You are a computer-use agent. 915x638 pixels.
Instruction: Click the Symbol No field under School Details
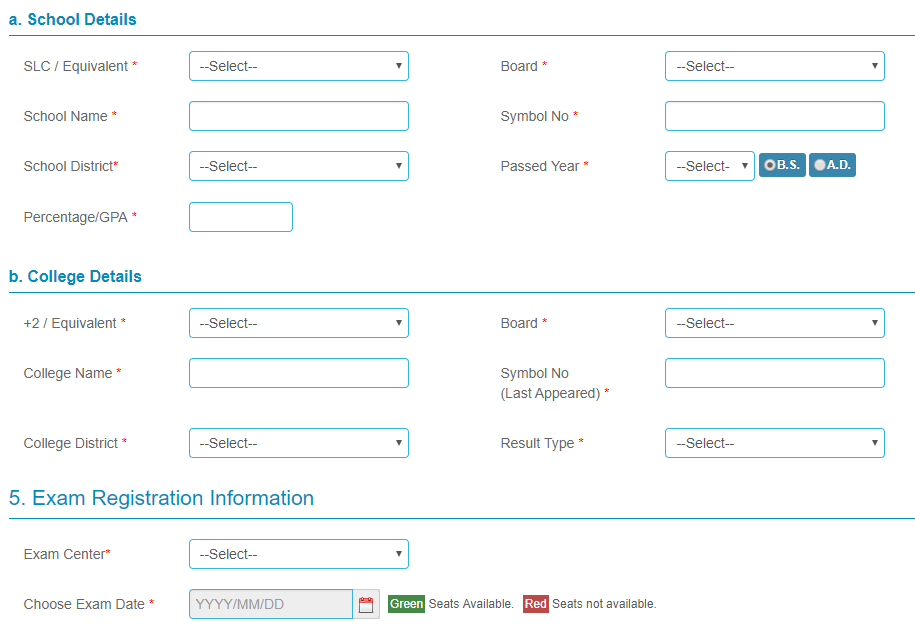click(774, 116)
